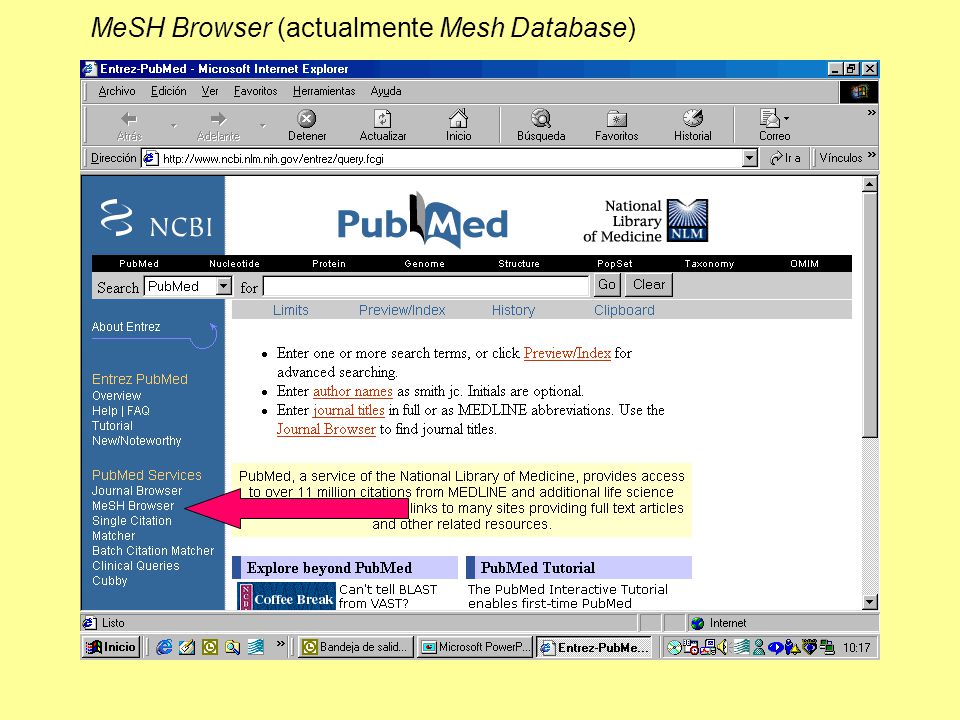Open the Edición menu
Viewport: 960px width, 720px height.
168,91
